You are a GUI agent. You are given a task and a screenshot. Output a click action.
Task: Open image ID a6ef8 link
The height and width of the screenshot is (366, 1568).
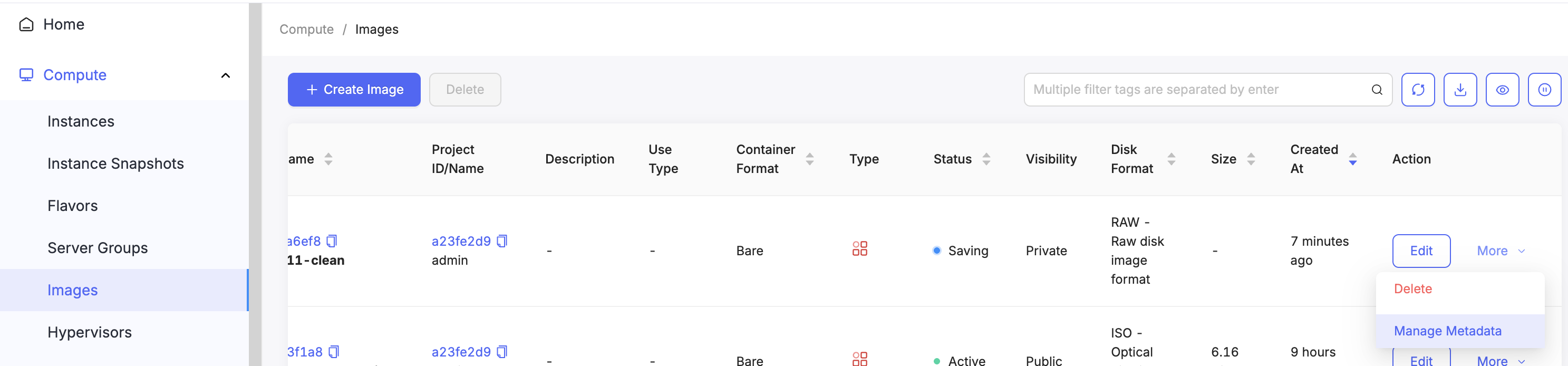304,241
